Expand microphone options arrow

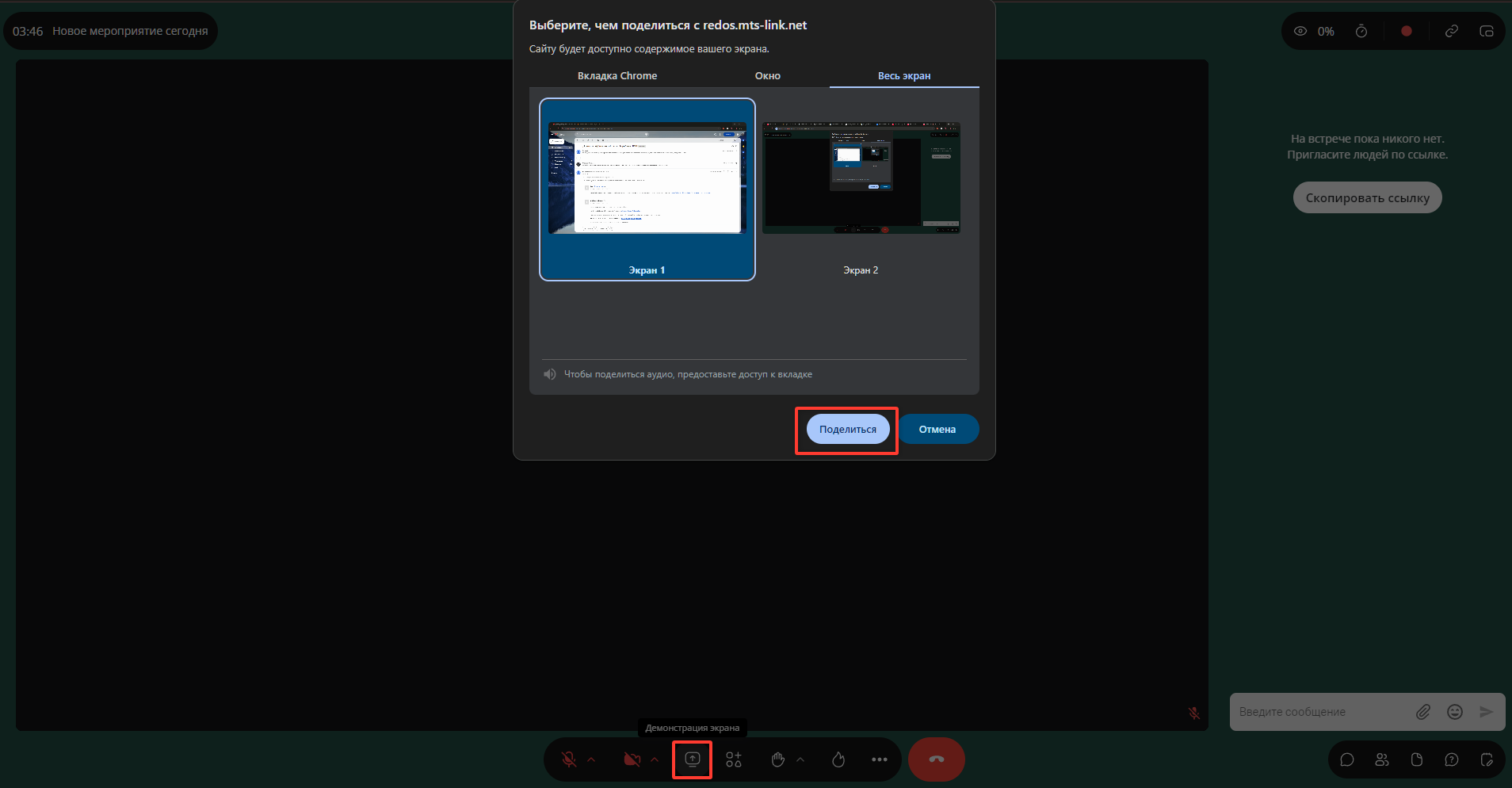click(591, 759)
